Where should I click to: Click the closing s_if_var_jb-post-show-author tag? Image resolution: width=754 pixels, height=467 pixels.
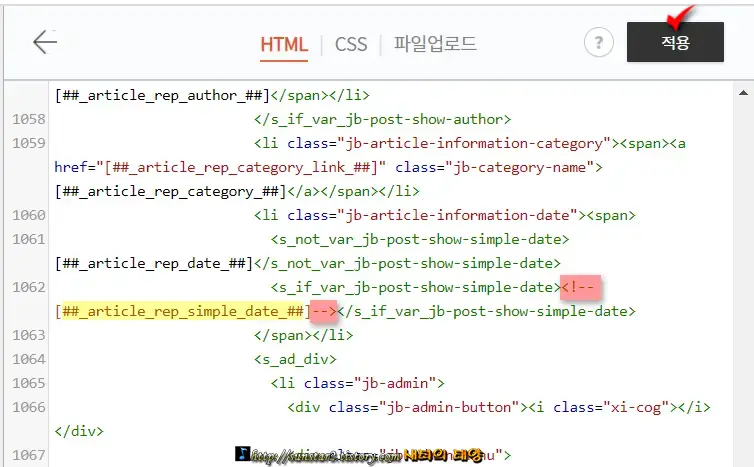383,119
